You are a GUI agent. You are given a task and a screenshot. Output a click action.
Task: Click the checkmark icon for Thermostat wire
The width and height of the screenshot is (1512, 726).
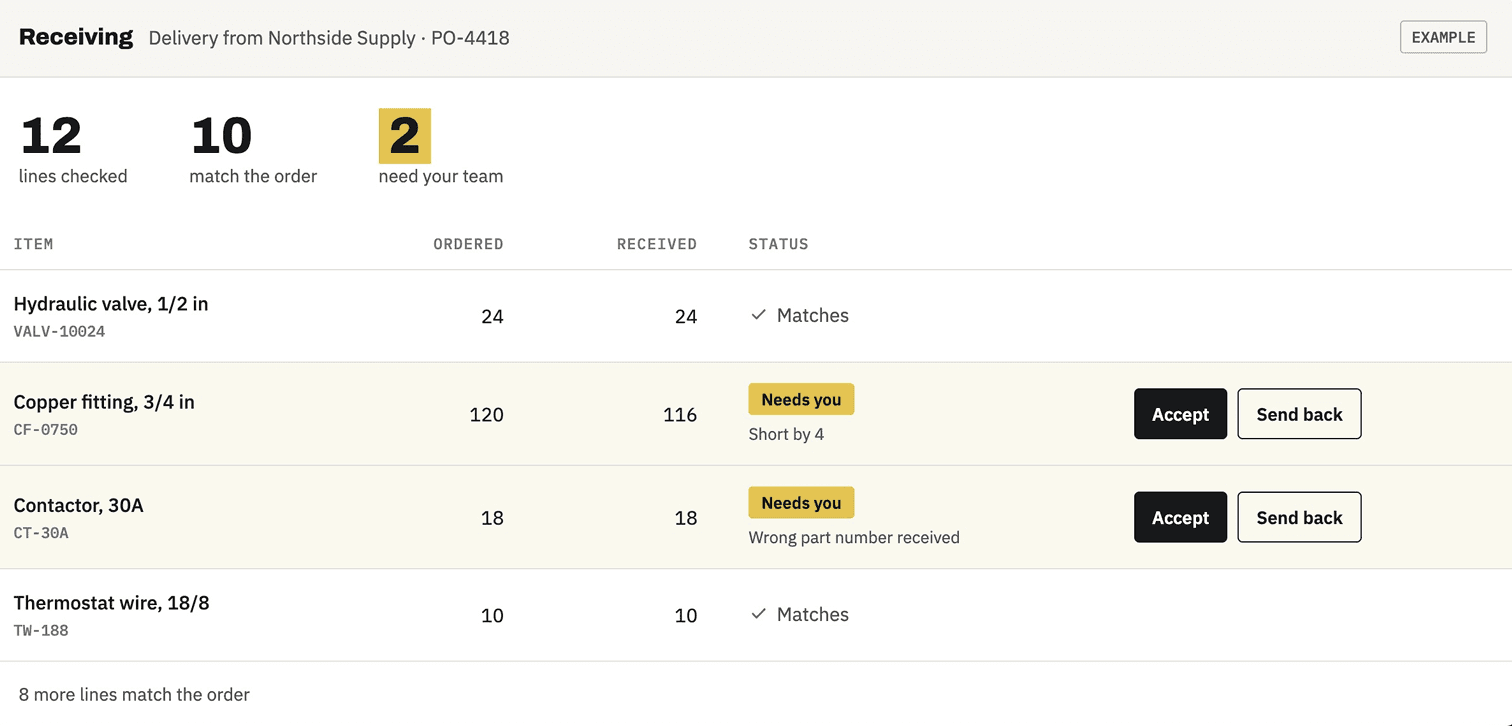coord(759,614)
